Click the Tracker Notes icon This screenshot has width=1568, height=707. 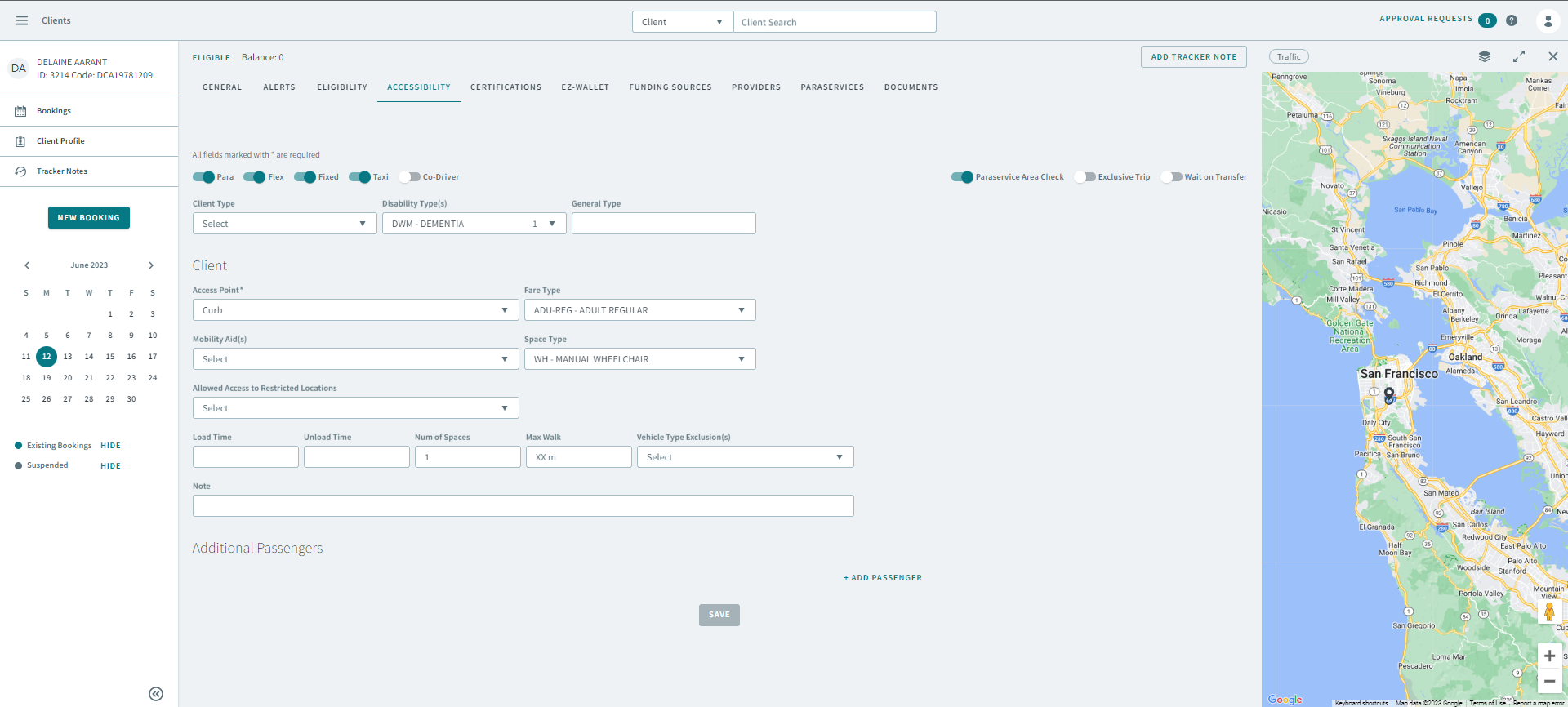click(20, 171)
